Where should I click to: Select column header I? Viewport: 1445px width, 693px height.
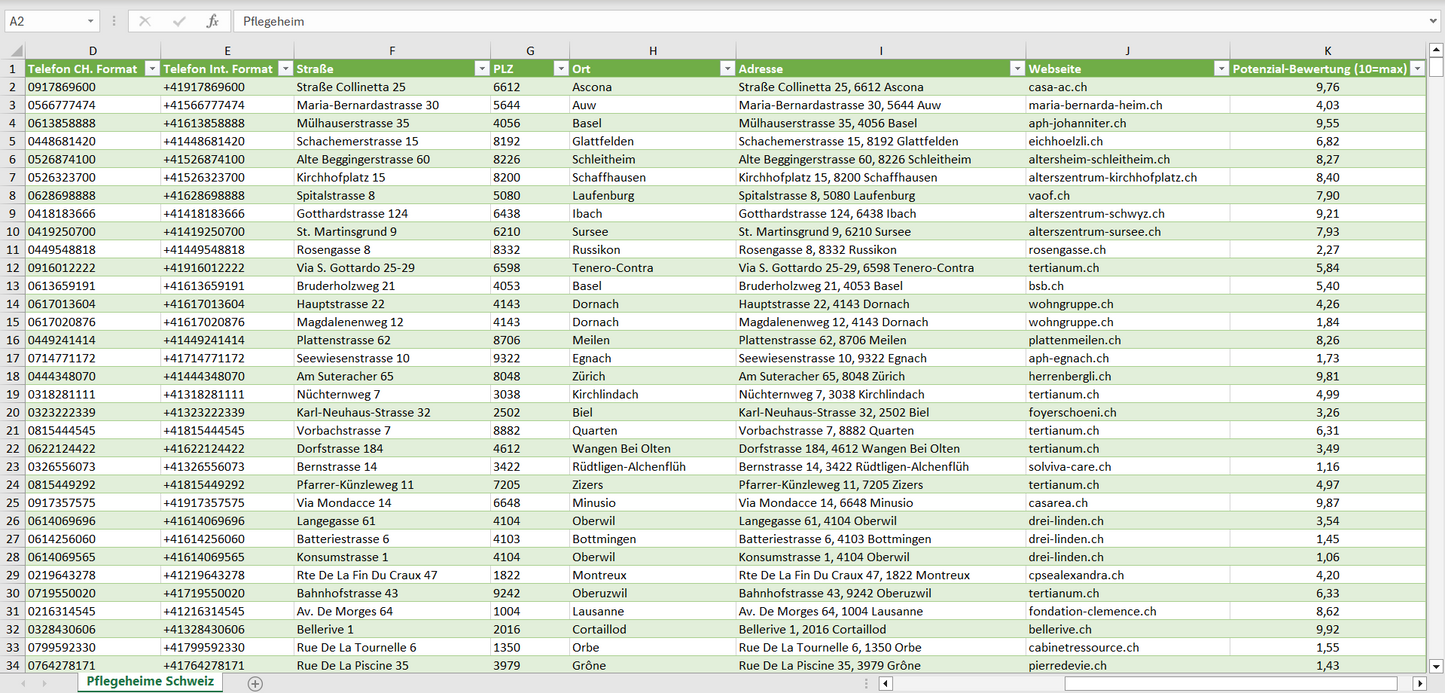coord(880,51)
